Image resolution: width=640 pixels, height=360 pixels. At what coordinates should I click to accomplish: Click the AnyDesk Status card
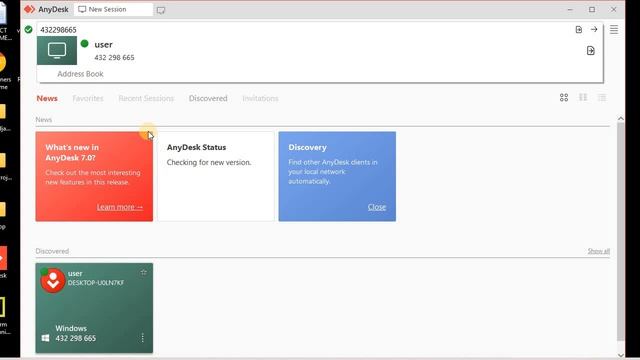(x=216, y=176)
